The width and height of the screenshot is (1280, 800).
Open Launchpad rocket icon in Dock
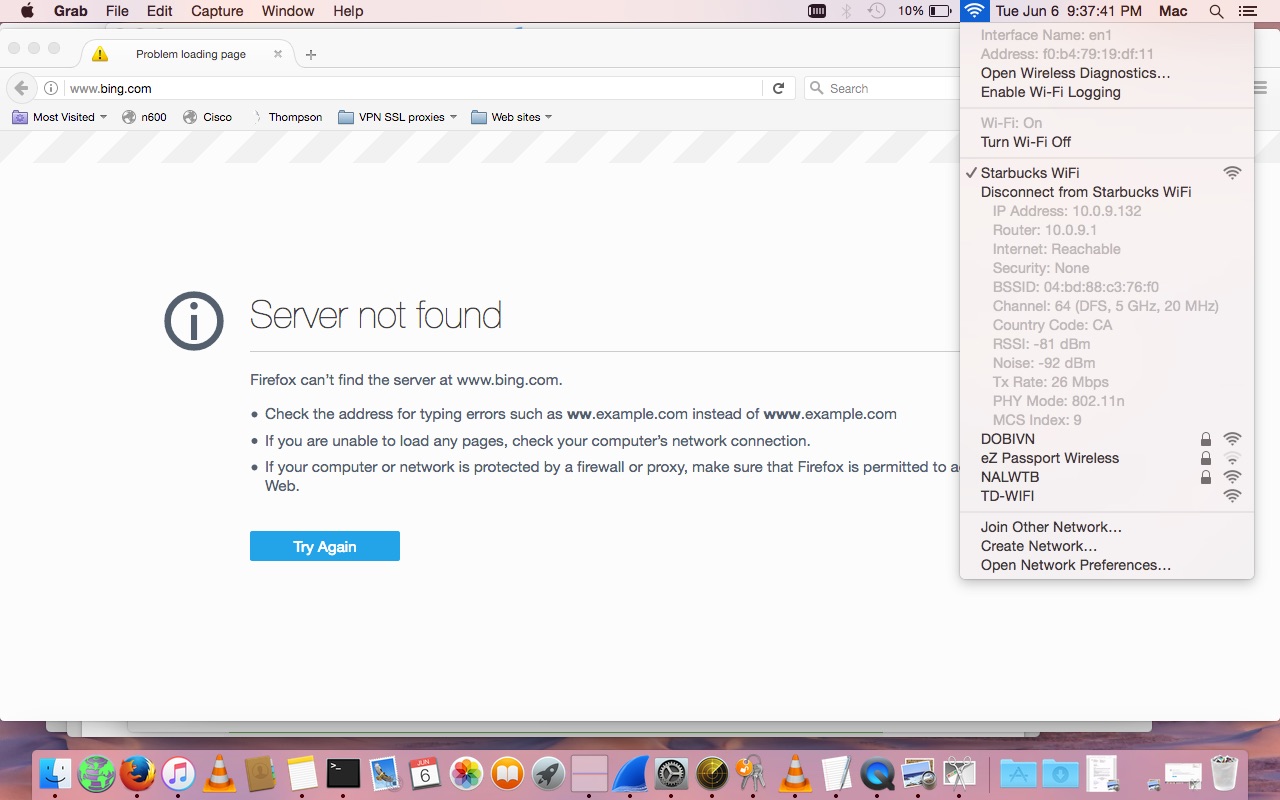pos(548,773)
